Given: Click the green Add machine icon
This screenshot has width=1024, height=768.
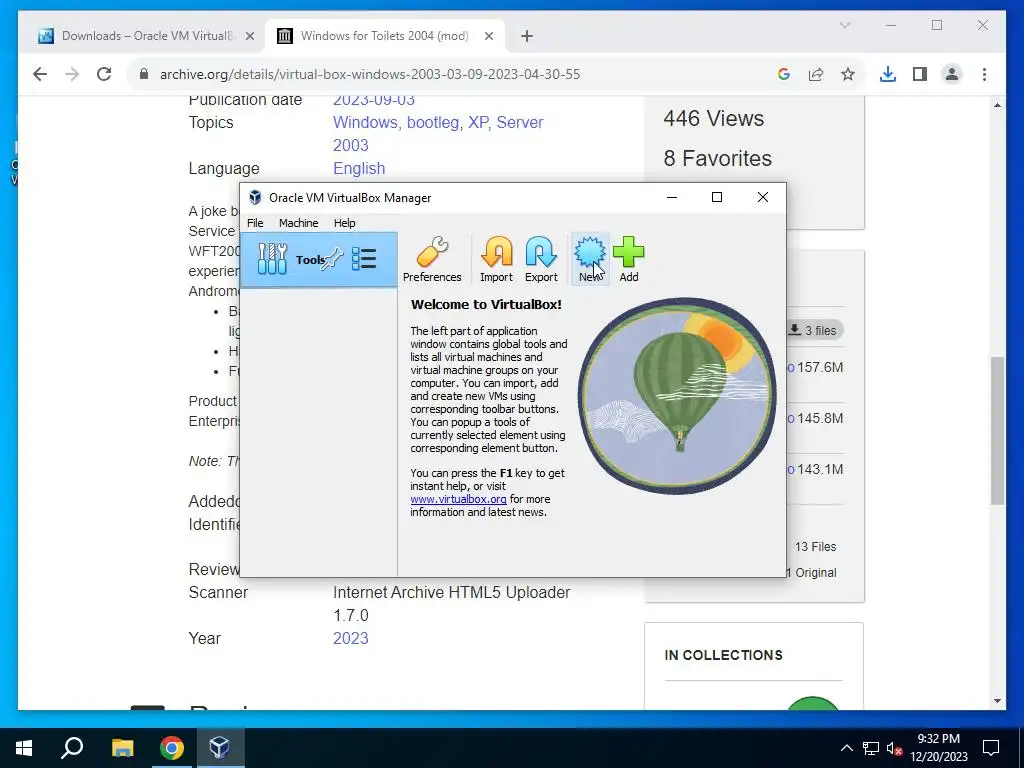Looking at the screenshot, I should [628, 259].
